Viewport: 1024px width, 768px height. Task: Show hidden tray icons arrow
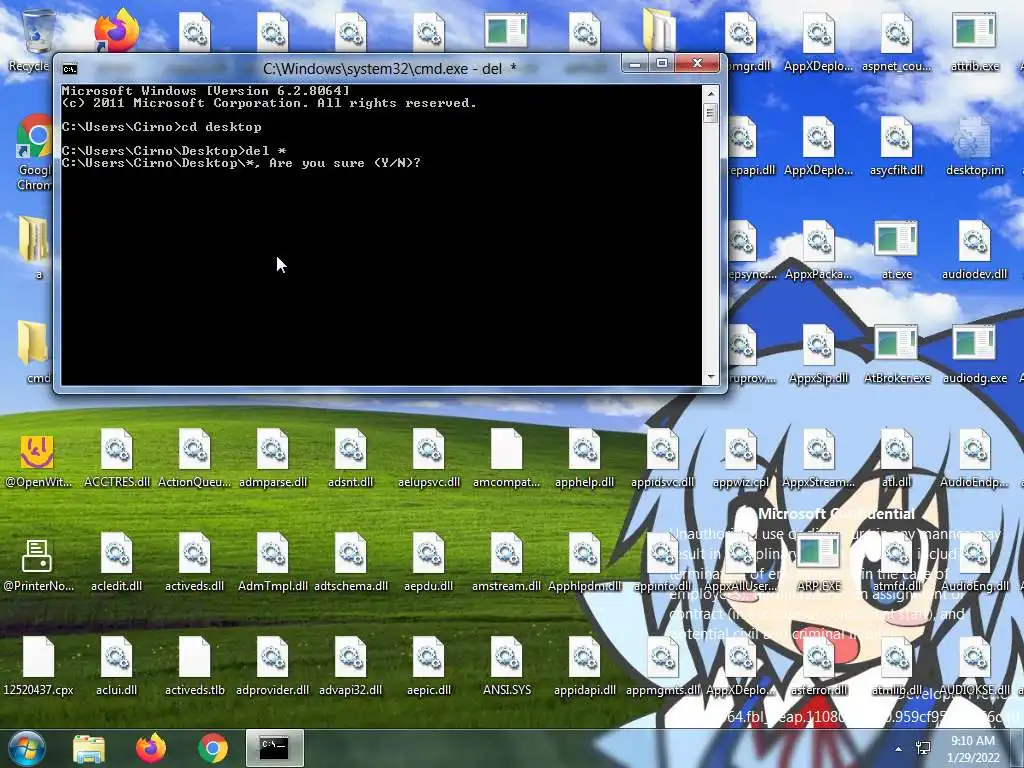tap(899, 749)
